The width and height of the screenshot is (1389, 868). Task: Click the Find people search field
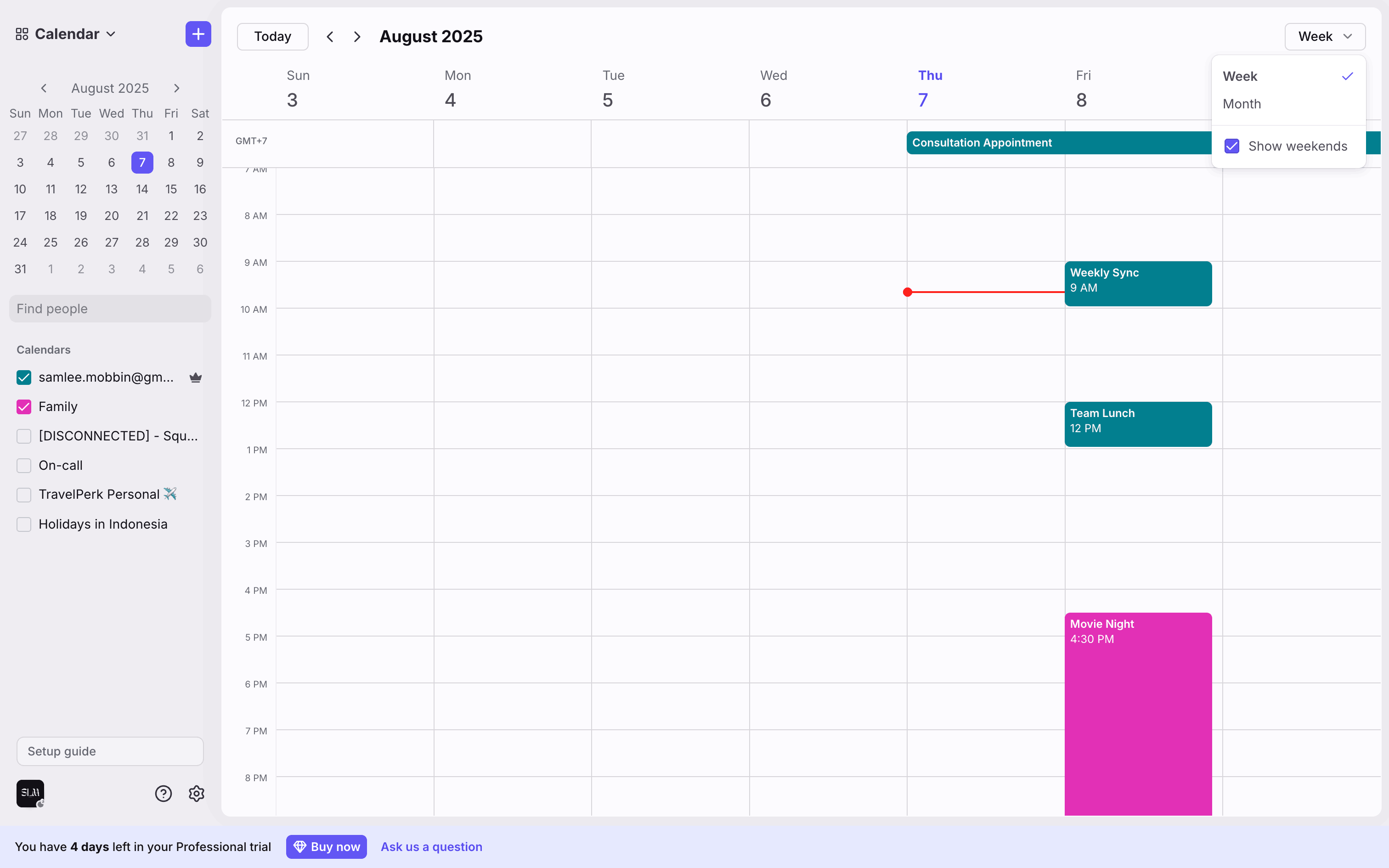click(110, 309)
